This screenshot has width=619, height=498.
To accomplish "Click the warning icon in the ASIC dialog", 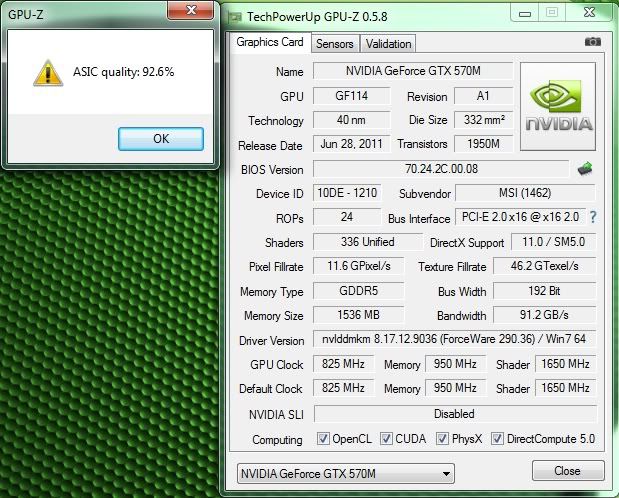I will pyautogui.click(x=48, y=73).
